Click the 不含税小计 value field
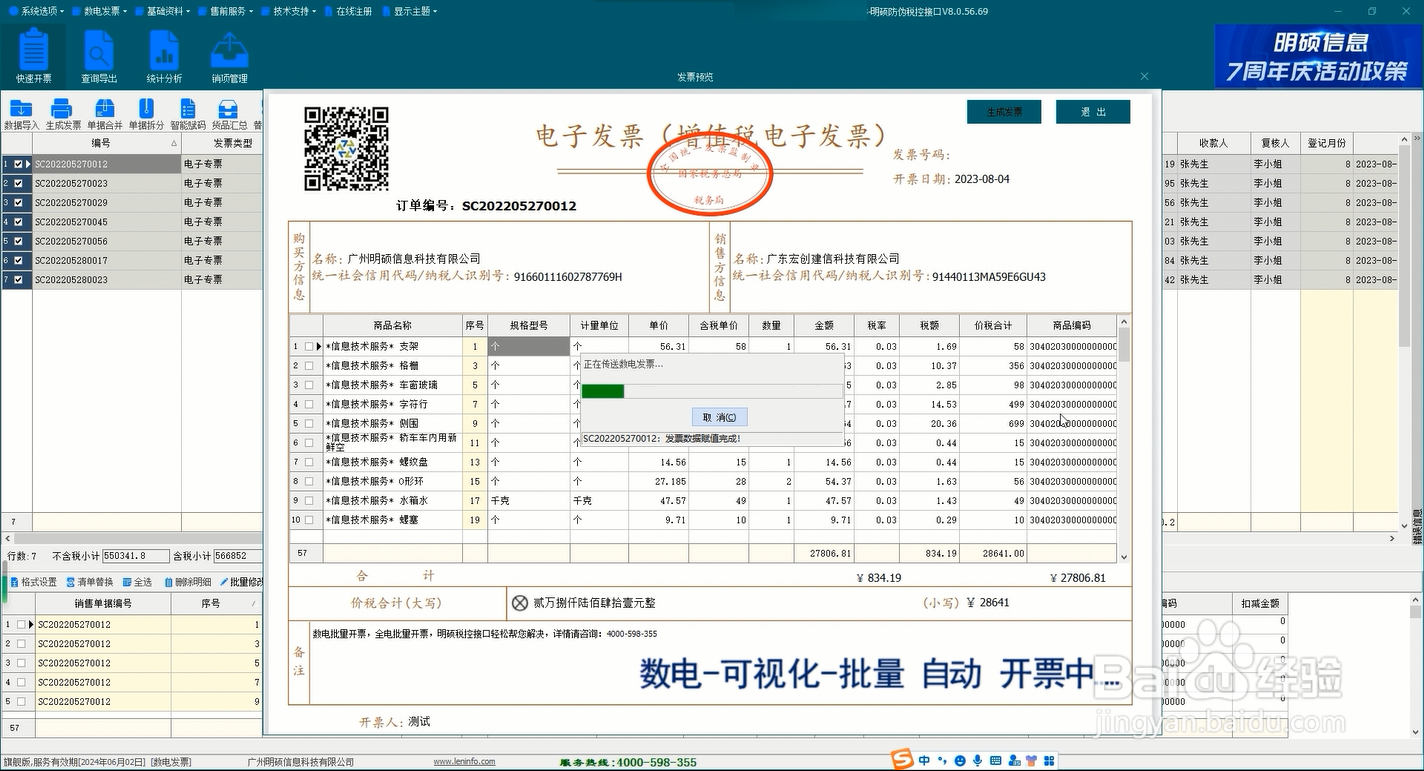Image resolution: width=1424 pixels, height=771 pixels. tap(137, 556)
